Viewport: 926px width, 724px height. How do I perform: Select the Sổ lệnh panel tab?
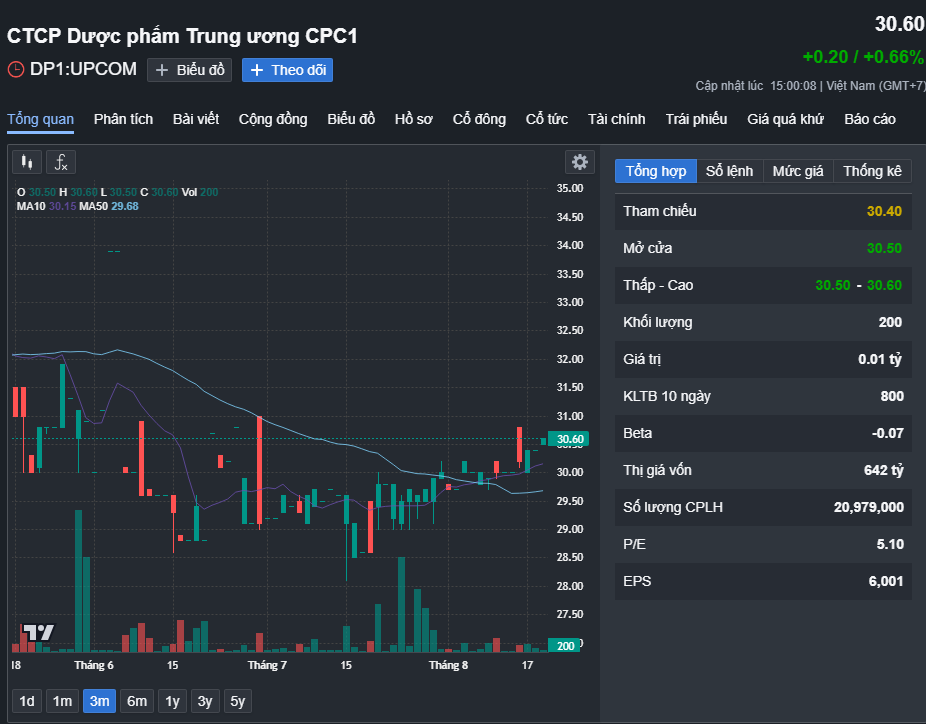[x=729, y=171]
